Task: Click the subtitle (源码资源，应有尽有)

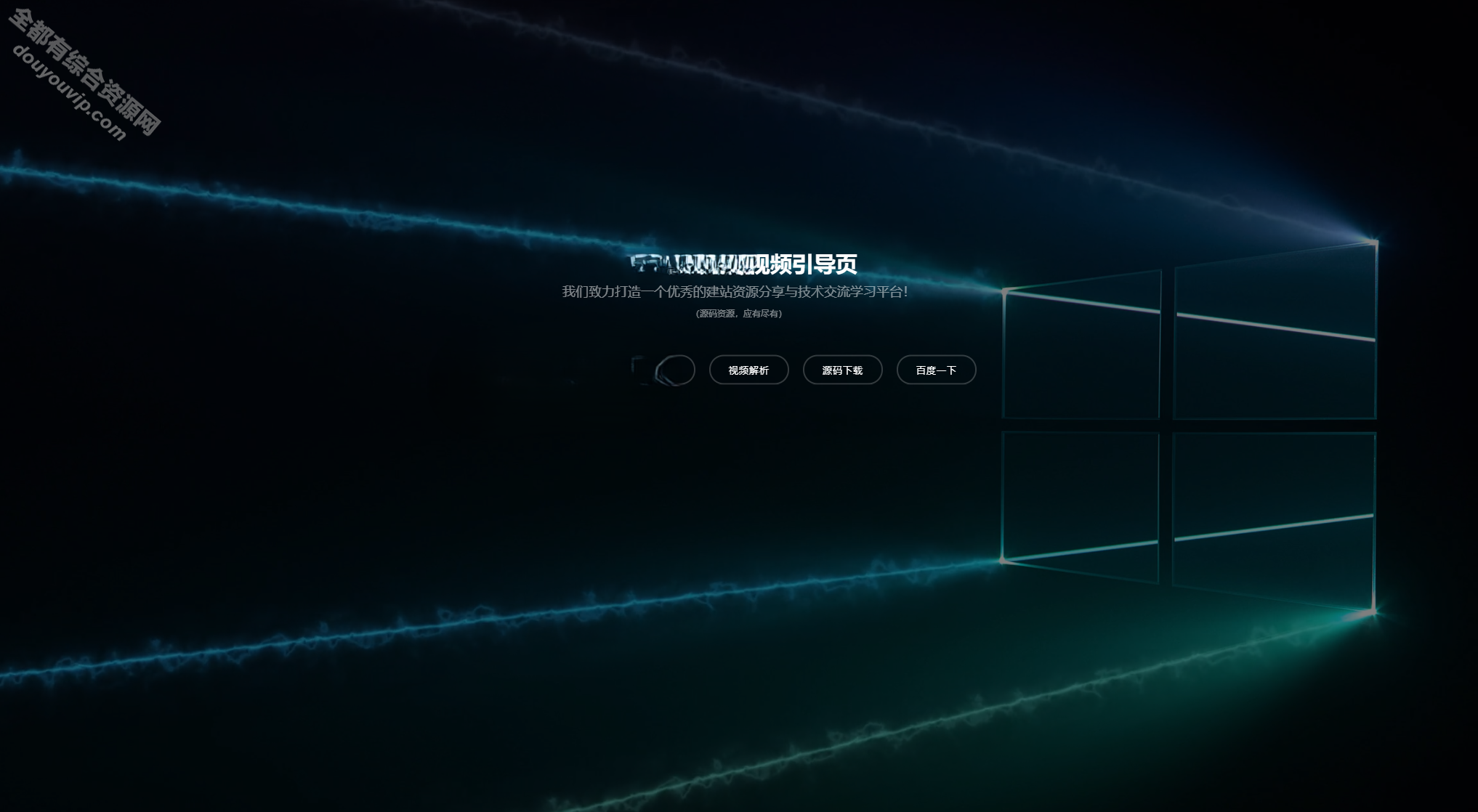Action: pos(739,314)
